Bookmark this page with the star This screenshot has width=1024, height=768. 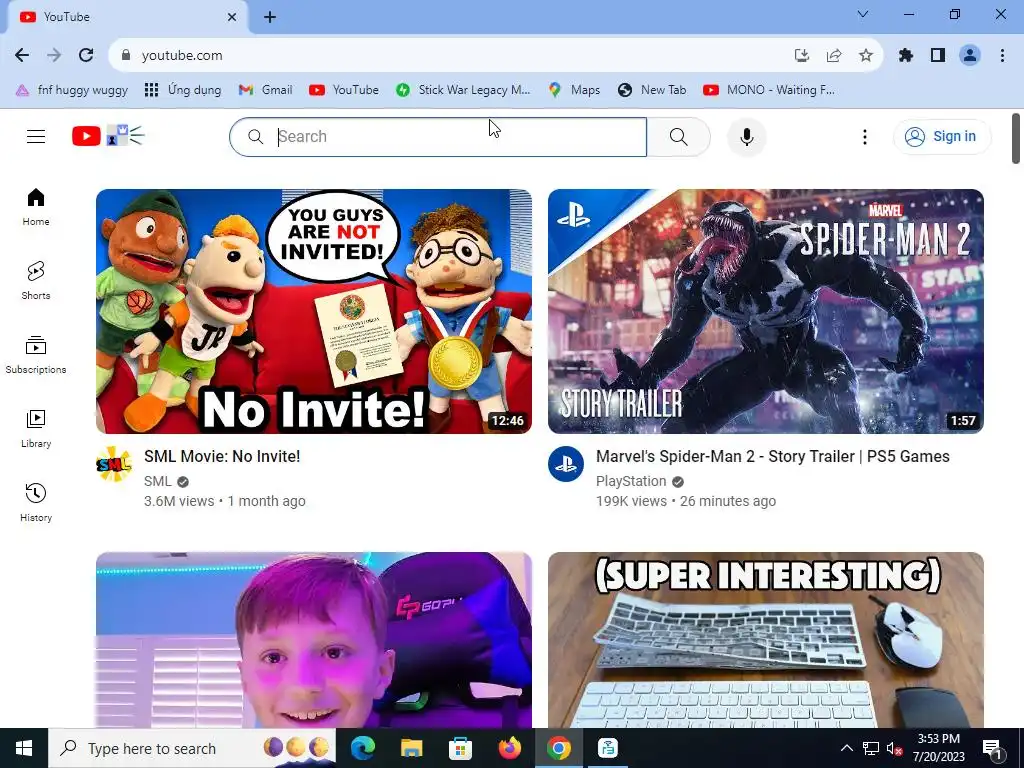[x=866, y=56]
